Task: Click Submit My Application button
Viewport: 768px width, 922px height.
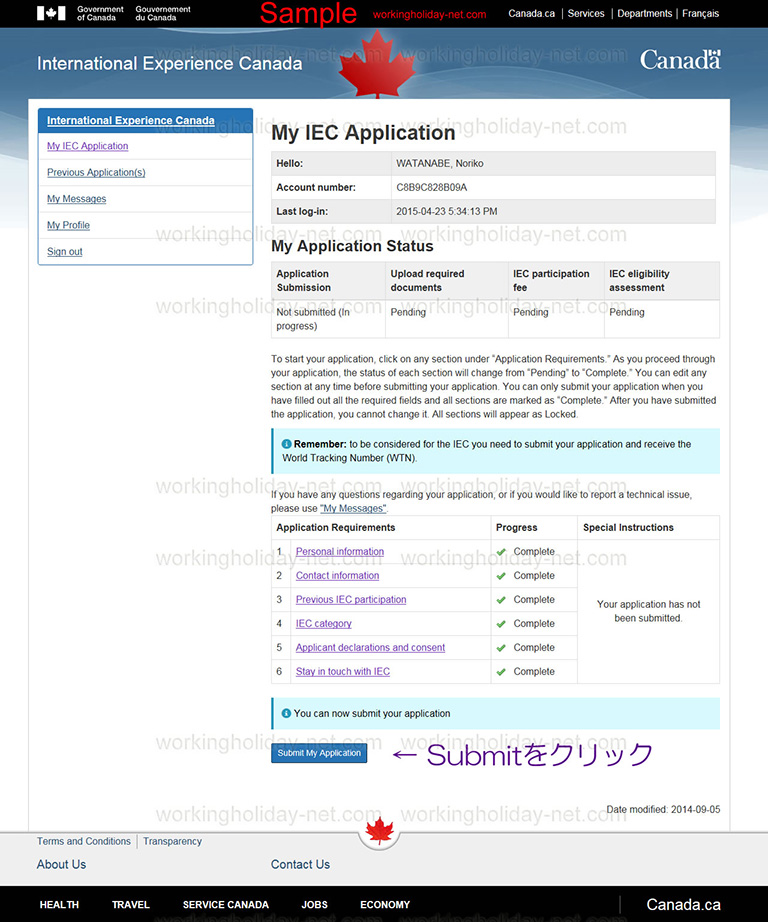Action: [x=319, y=753]
